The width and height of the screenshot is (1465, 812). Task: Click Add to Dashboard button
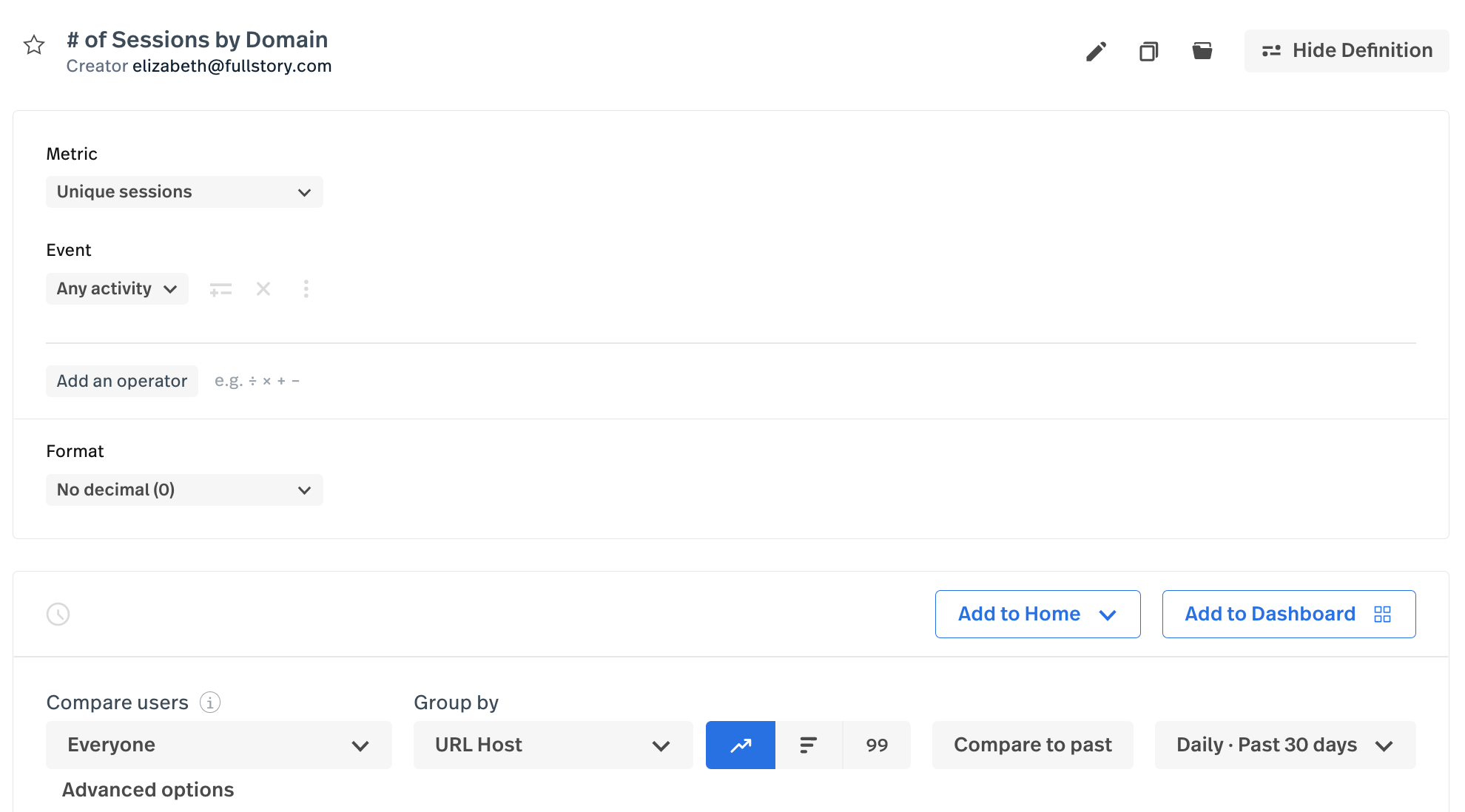click(x=1288, y=614)
